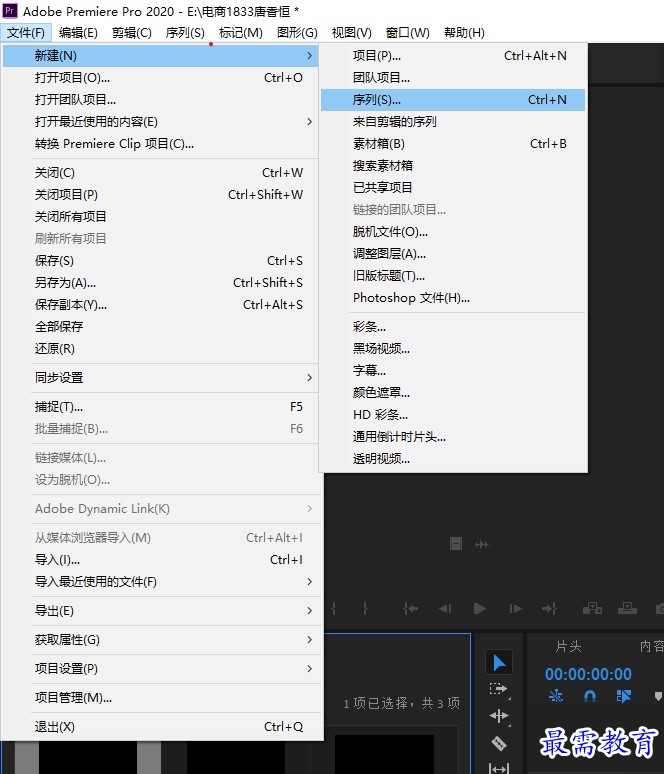Select the Selection tool arrow
This screenshot has width=664, height=774.
click(x=499, y=662)
